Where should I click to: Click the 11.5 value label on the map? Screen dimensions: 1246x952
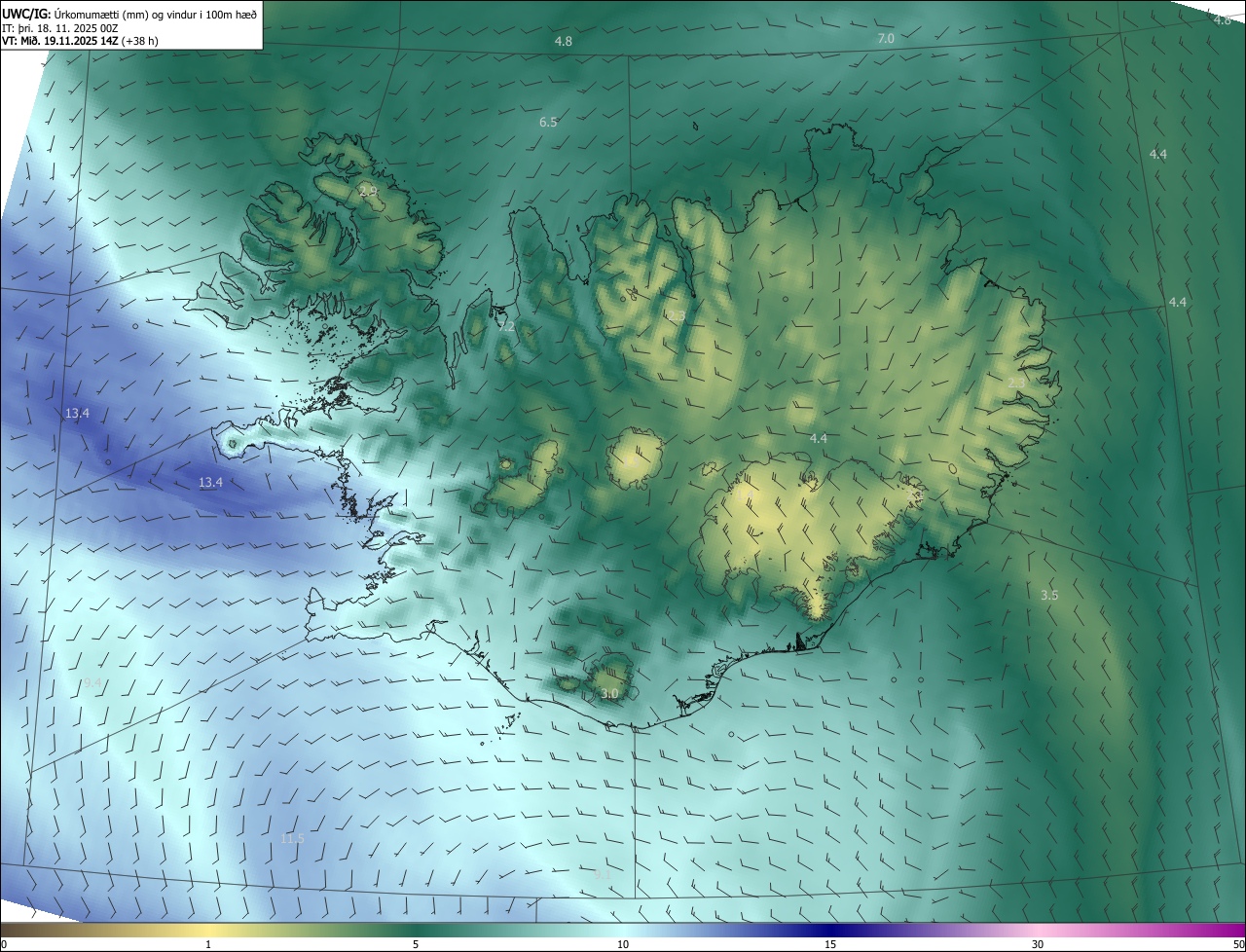click(292, 839)
